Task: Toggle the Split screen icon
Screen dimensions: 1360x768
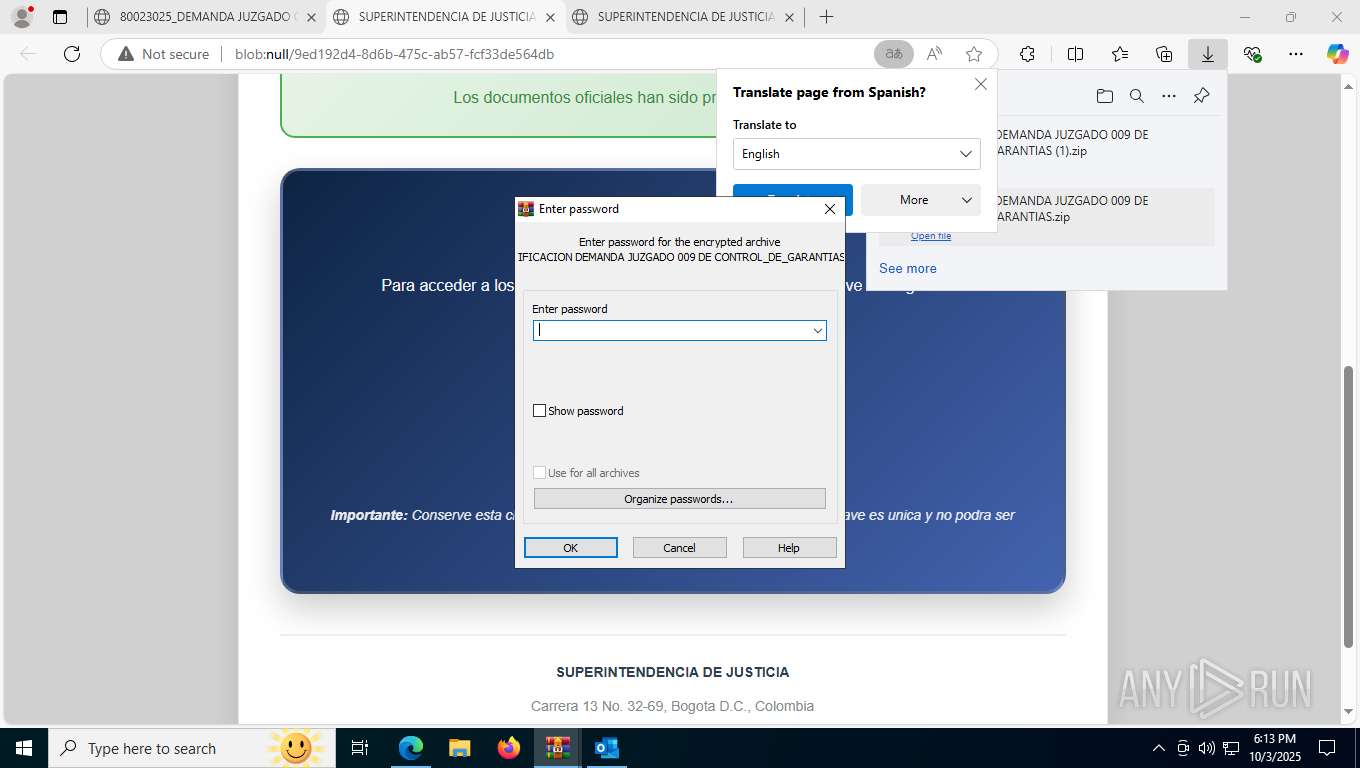Action: tap(1075, 54)
